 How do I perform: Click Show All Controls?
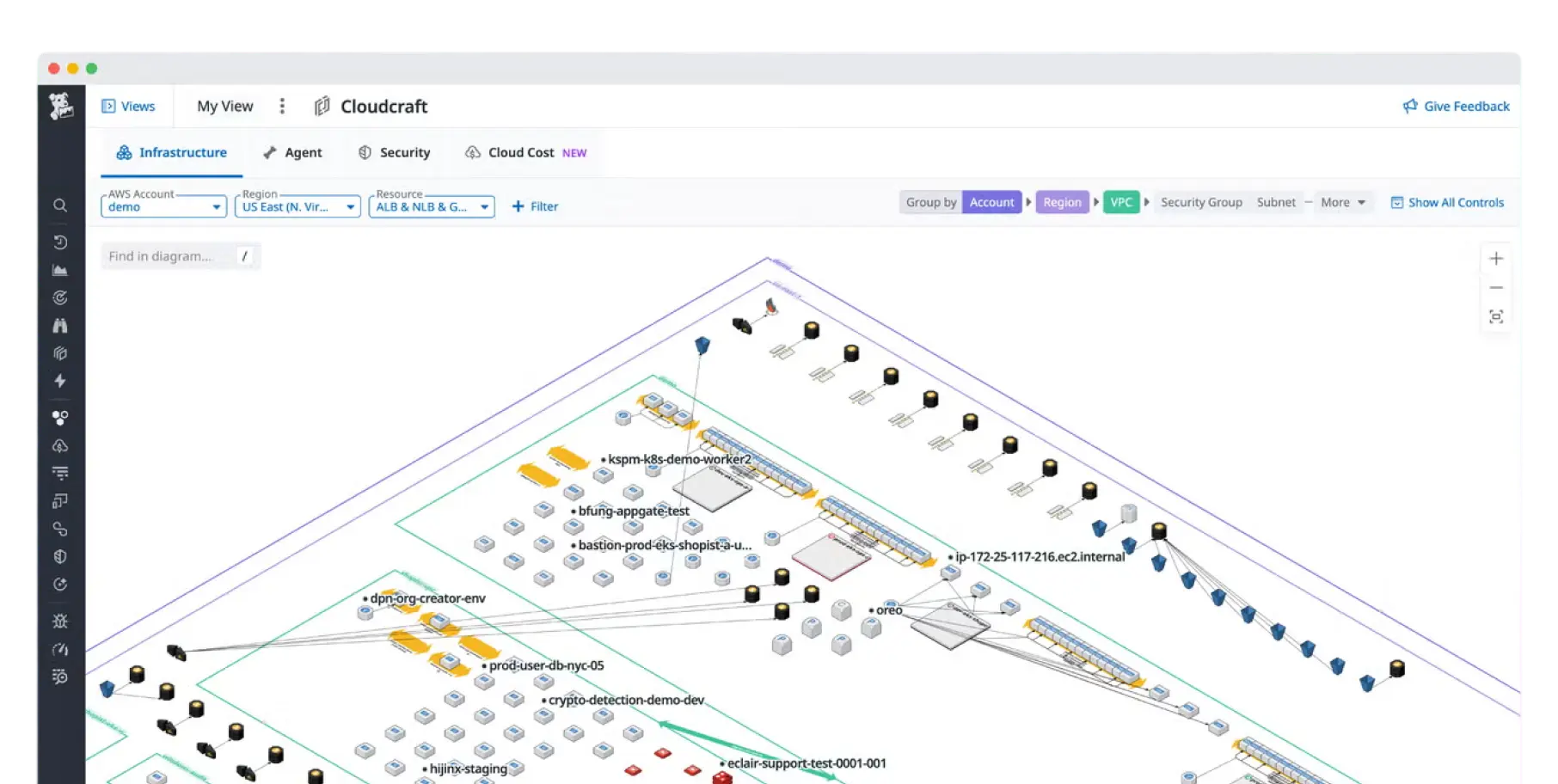[x=1447, y=203]
